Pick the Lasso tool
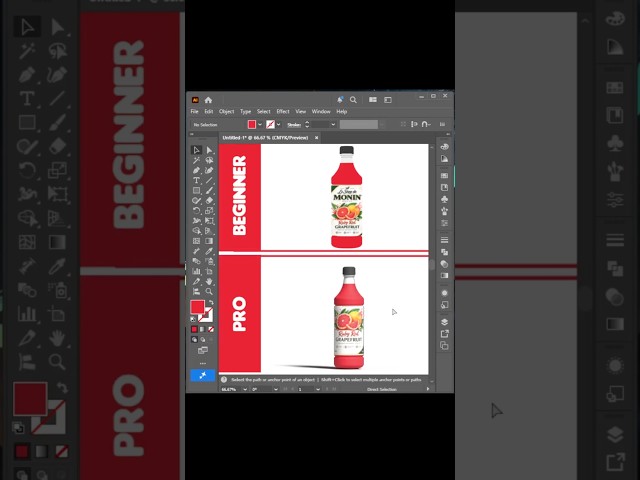This screenshot has height=480, width=640. coord(209,160)
